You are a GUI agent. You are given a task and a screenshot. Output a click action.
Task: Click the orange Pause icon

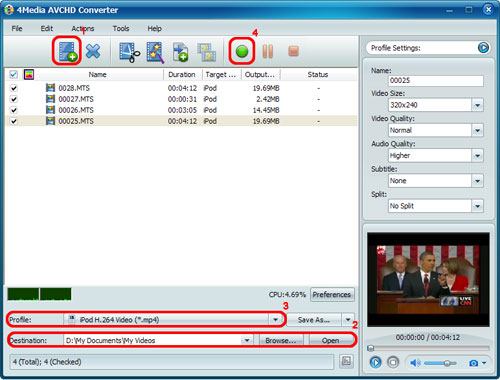tap(268, 51)
